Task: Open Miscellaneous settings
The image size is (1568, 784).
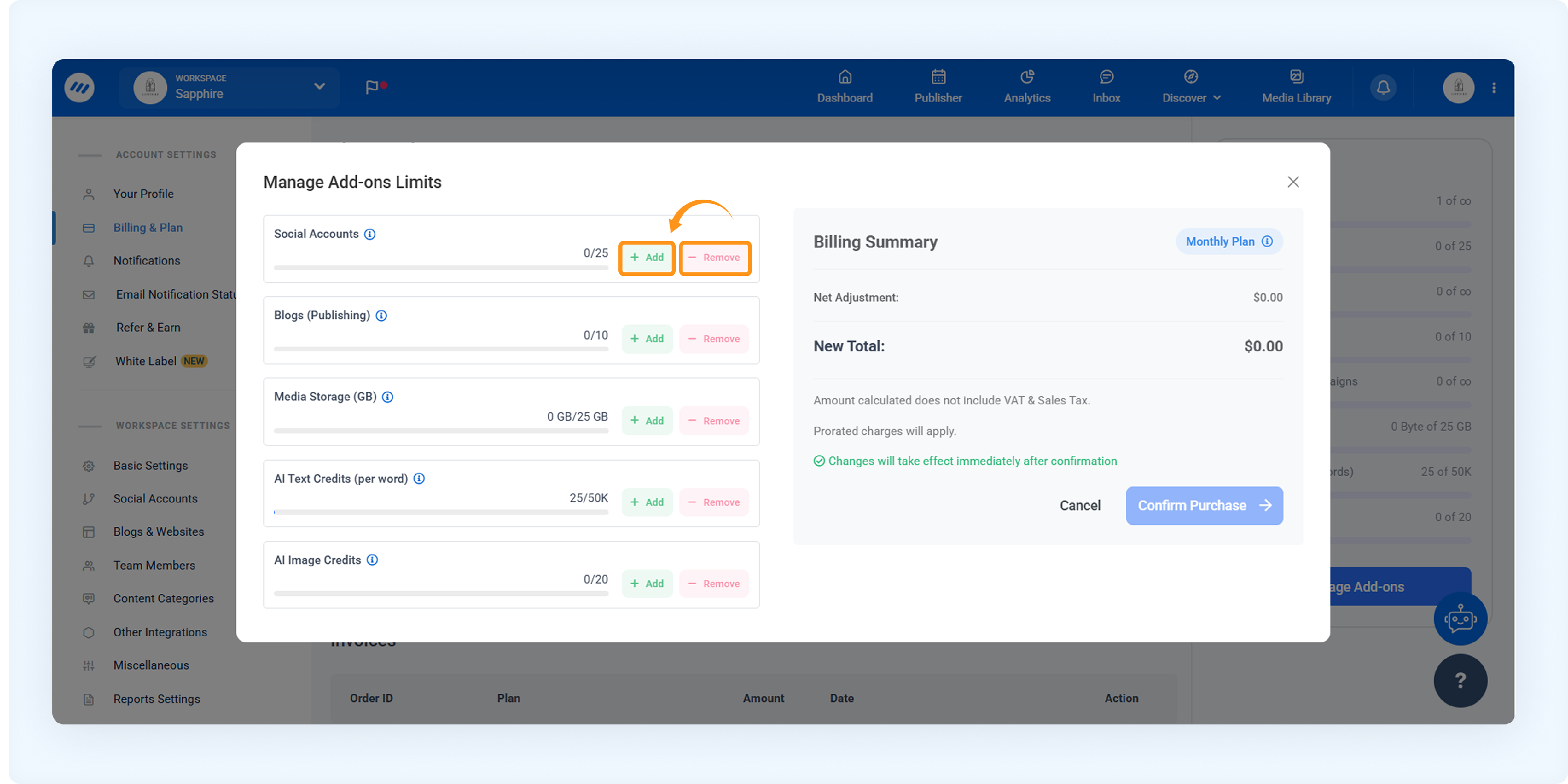Action: (x=151, y=665)
